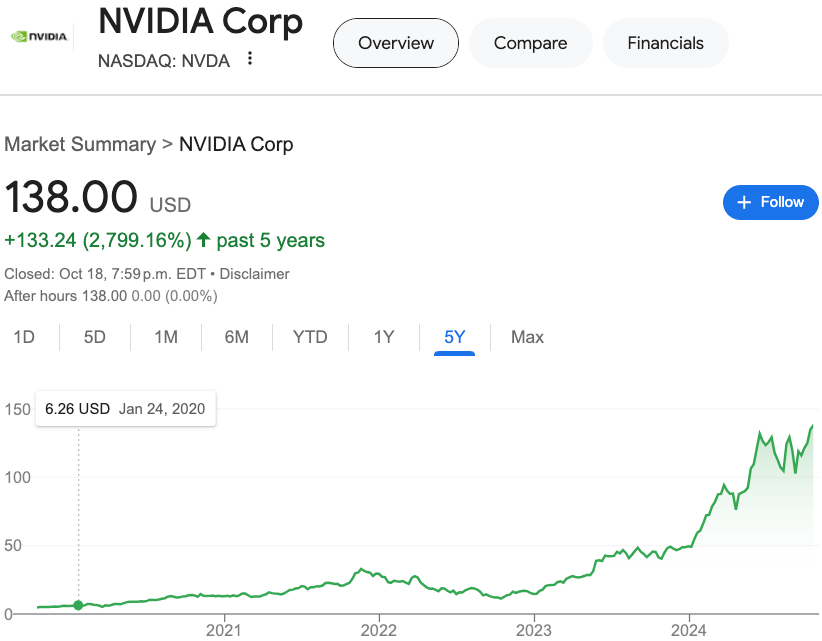Select the 5D time range
This screenshot has height=641, width=822.
(95, 337)
